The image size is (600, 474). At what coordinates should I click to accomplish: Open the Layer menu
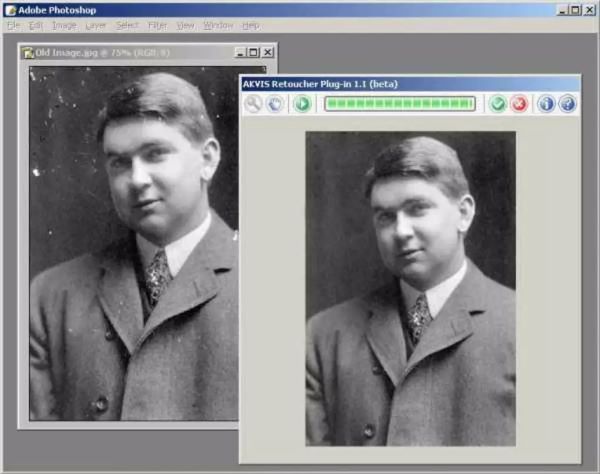click(x=96, y=25)
